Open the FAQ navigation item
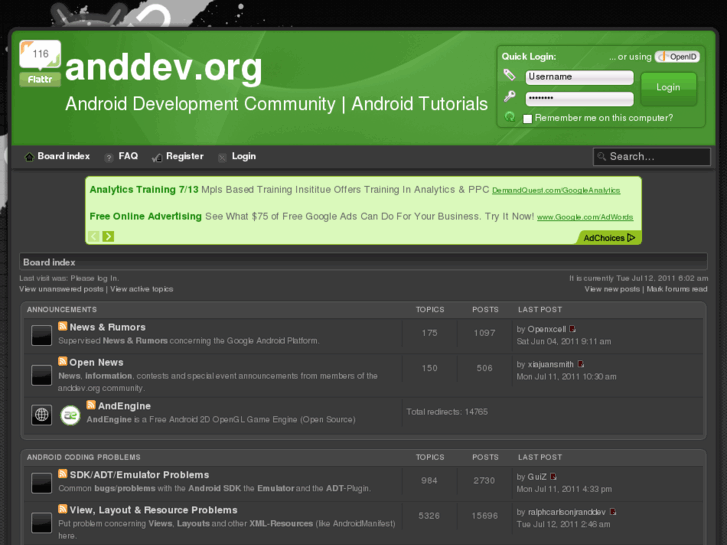The width and height of the screenshot is (727, 545). (x=128, y=156)
